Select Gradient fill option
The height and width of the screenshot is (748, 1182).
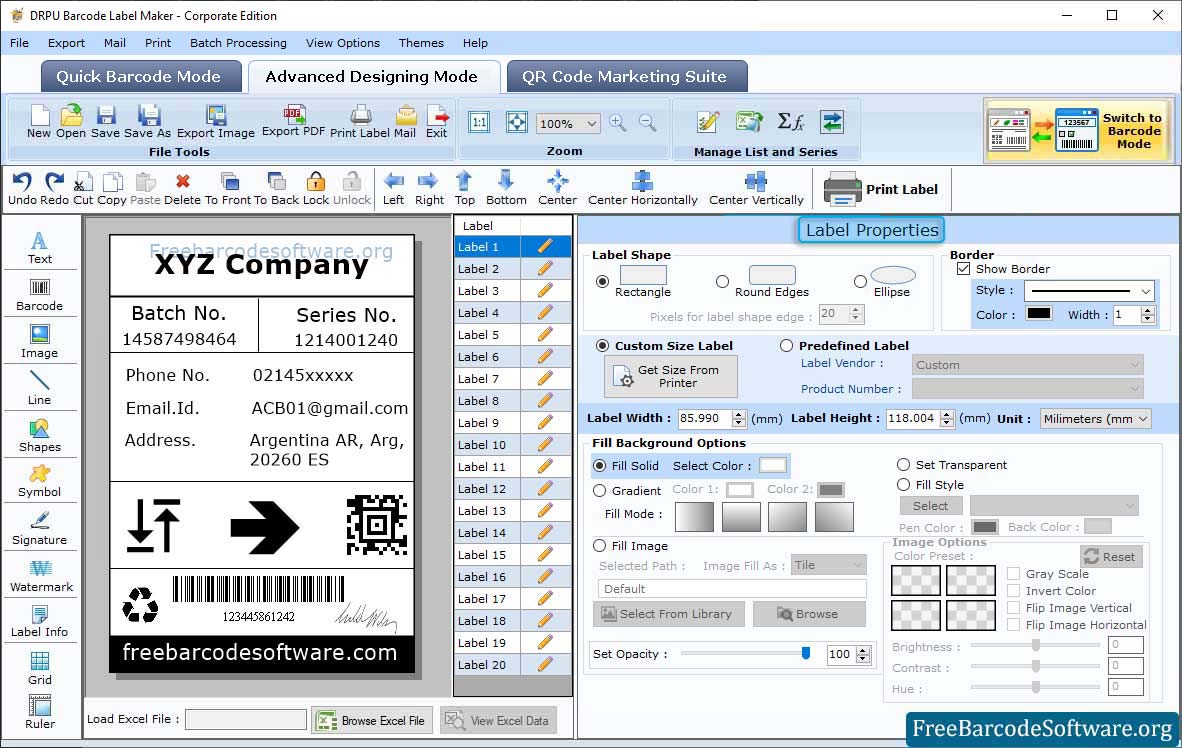pos(599,490)
